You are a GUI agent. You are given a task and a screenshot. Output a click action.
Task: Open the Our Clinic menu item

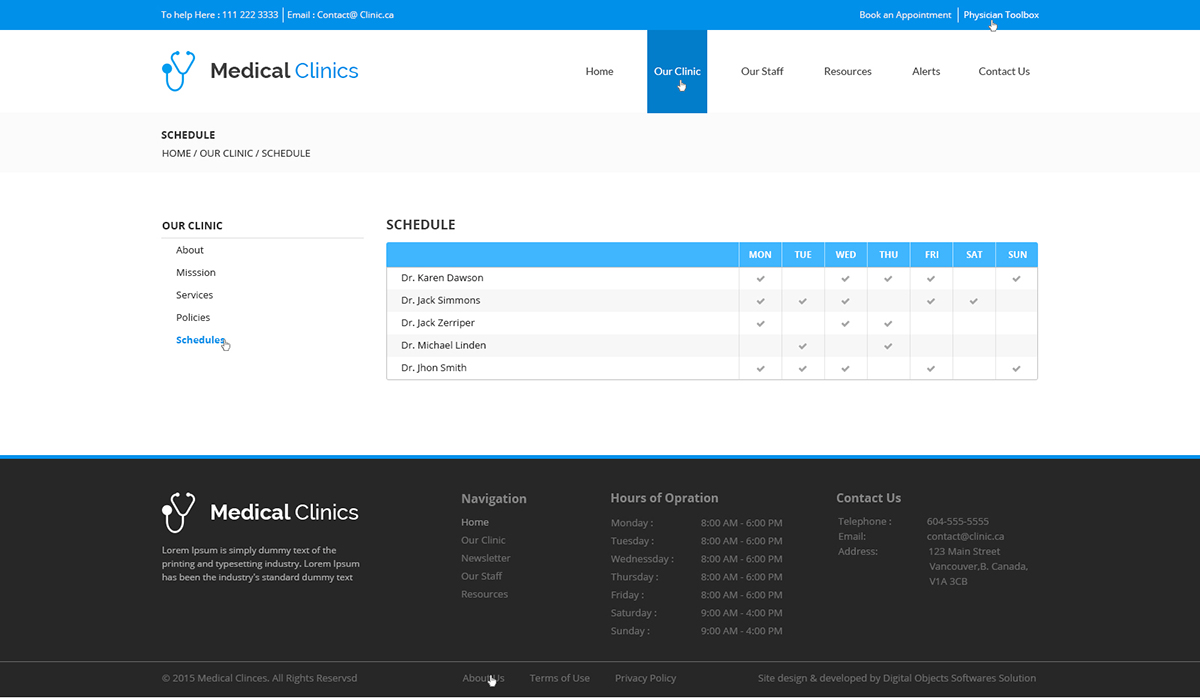(x=677, y=71)
